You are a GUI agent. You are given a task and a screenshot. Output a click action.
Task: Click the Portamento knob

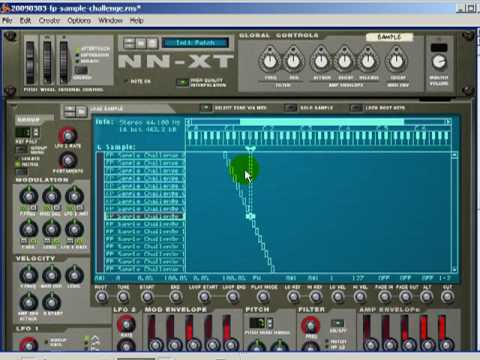click(x=68, y=160)
